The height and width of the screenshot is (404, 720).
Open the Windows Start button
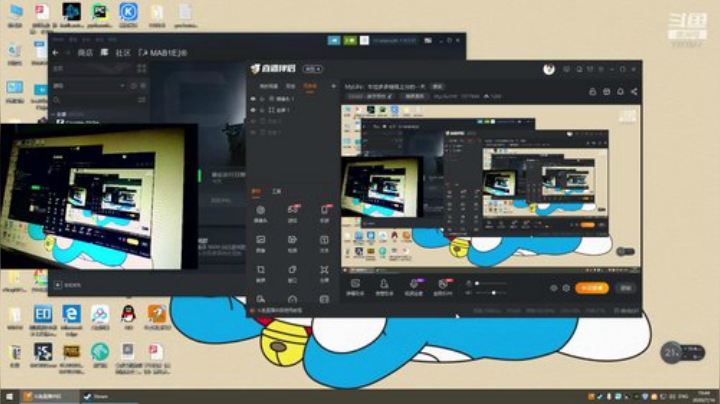point(10,396)
